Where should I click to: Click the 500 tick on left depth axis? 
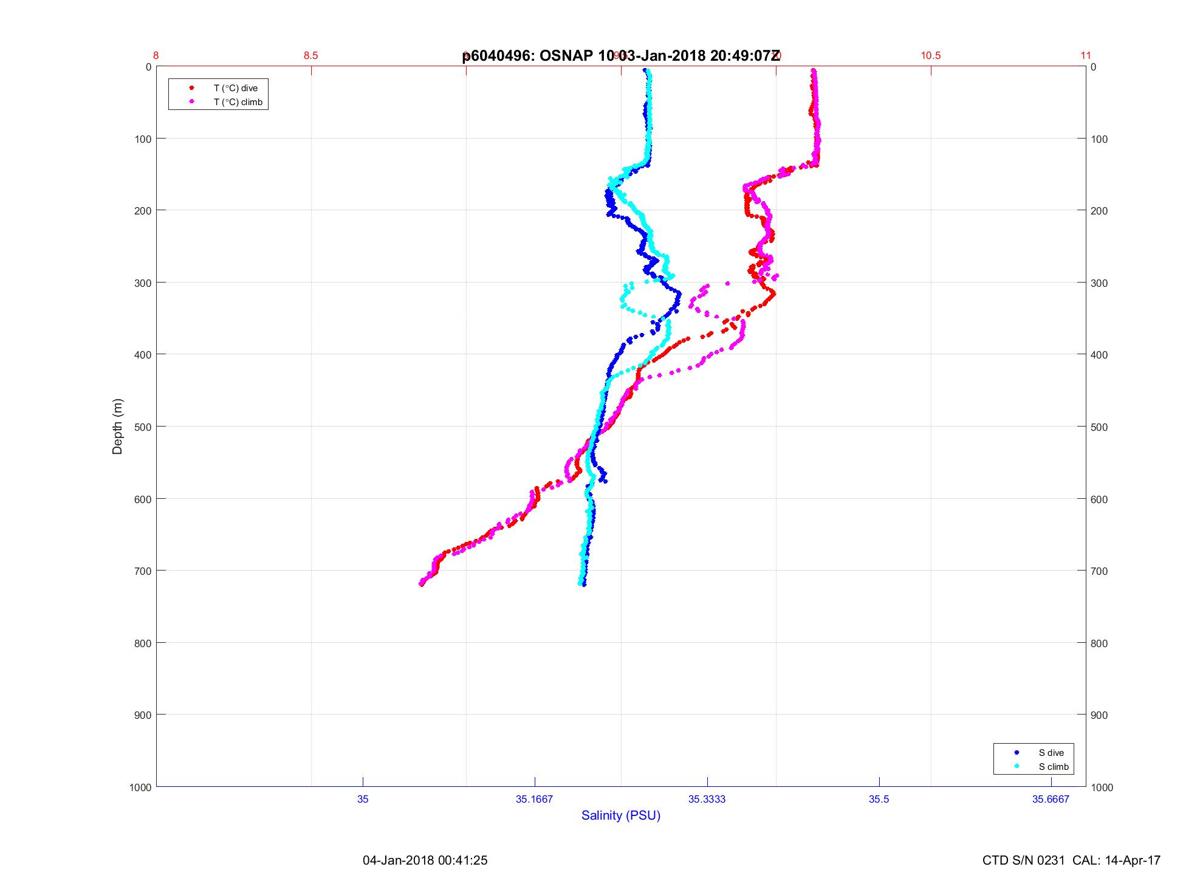[141, 427]
